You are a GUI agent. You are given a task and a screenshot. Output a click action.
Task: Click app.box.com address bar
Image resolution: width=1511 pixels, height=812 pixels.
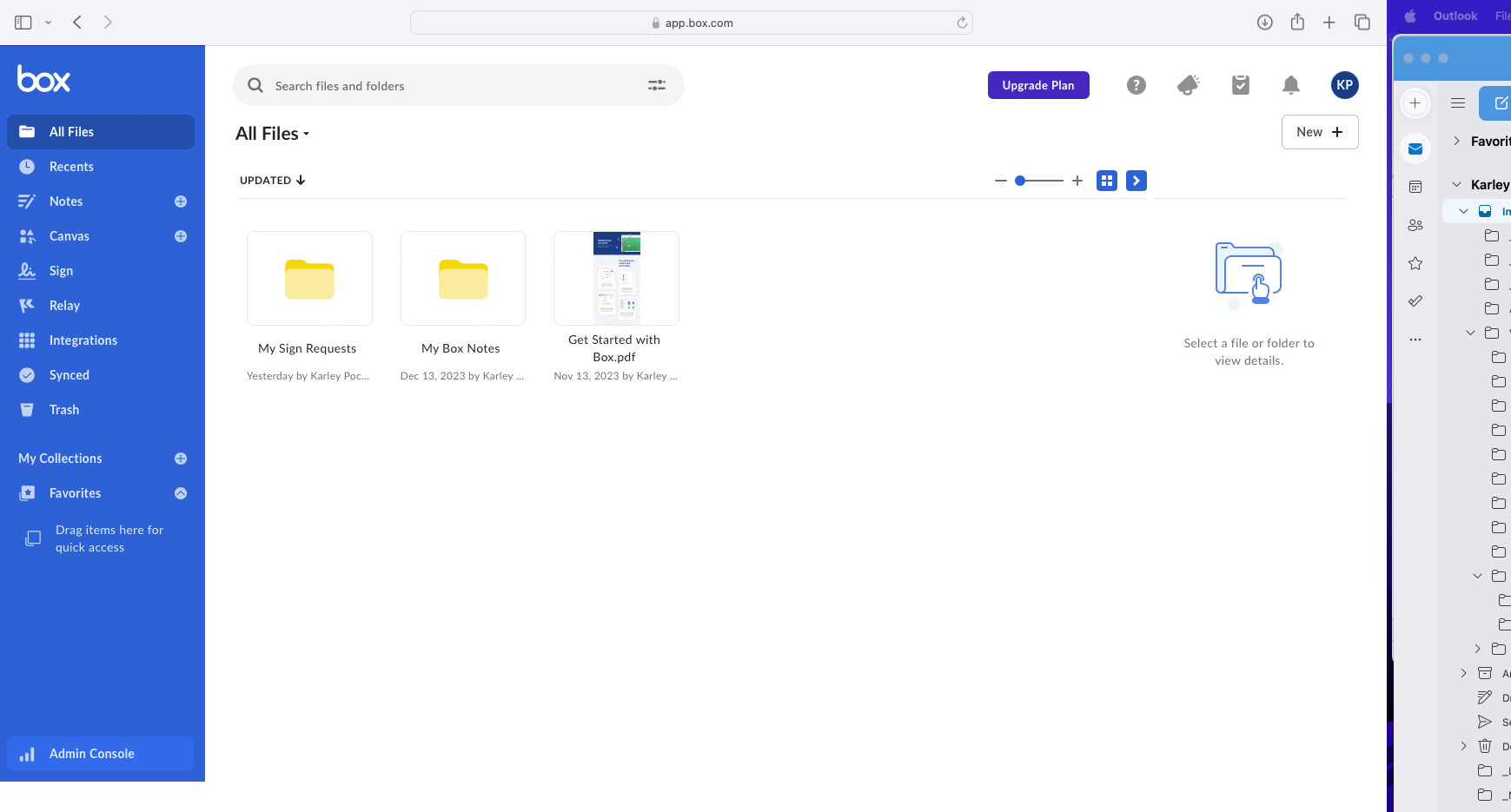click(x=692, y=23)
